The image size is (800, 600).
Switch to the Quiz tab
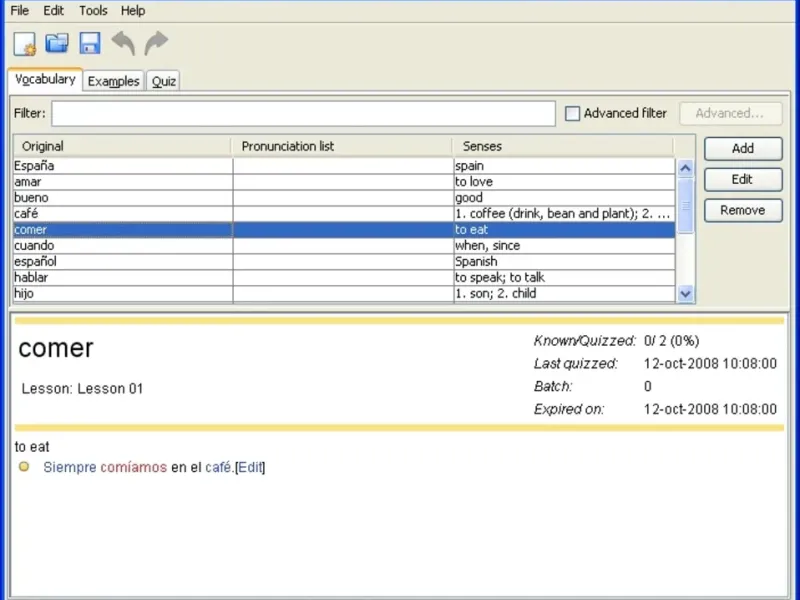click(164, 81)
